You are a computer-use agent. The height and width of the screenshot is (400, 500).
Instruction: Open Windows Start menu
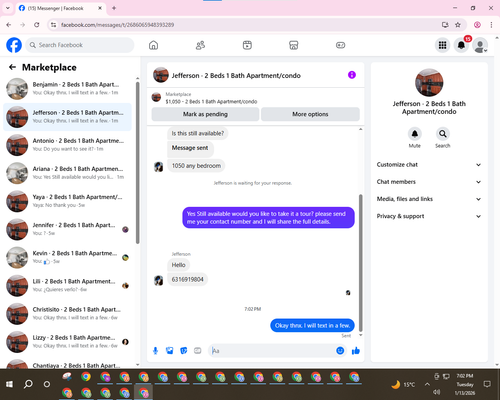(9, 384)
